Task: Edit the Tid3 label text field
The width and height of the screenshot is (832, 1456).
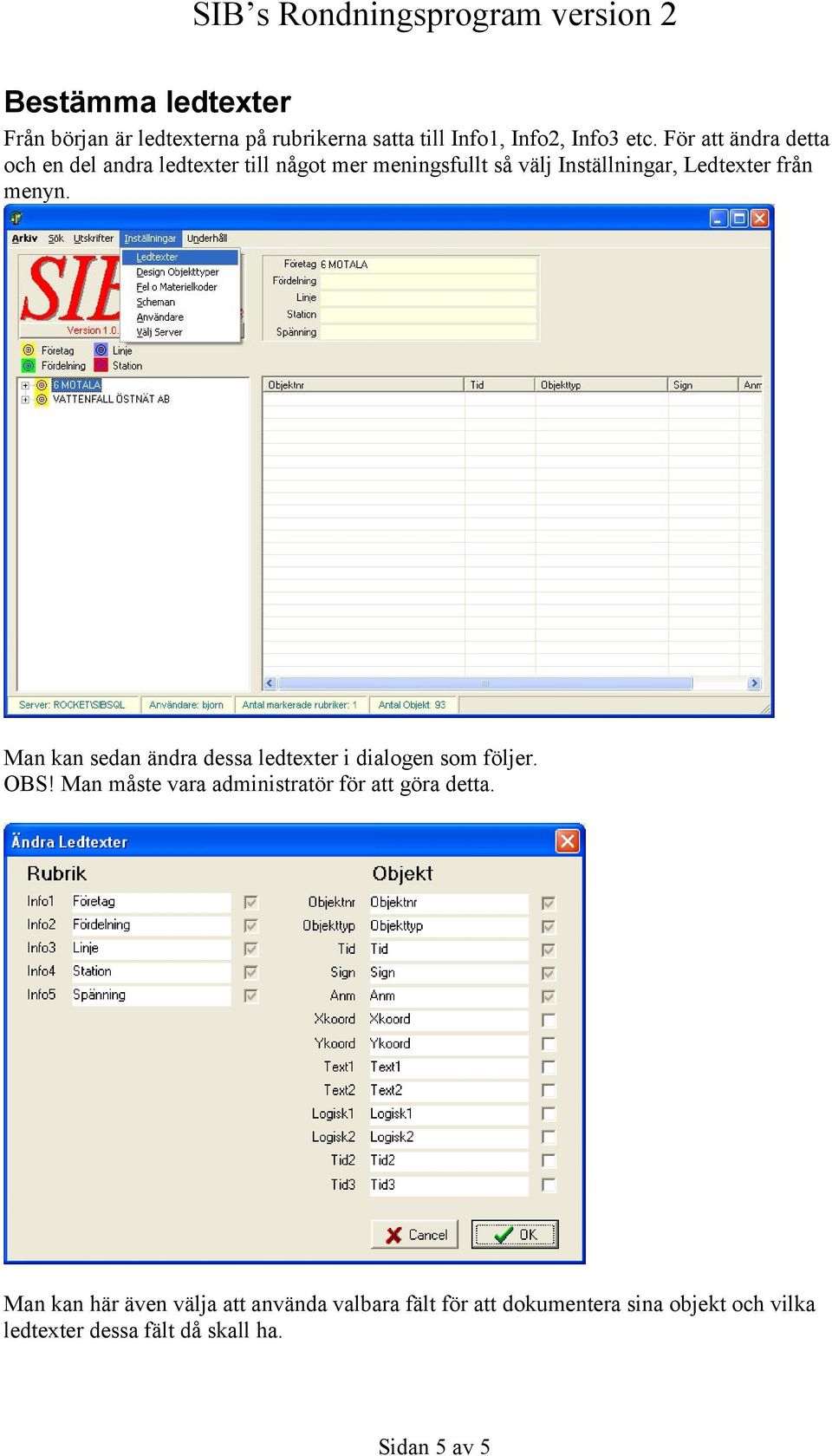Action: pos(448,1185)
